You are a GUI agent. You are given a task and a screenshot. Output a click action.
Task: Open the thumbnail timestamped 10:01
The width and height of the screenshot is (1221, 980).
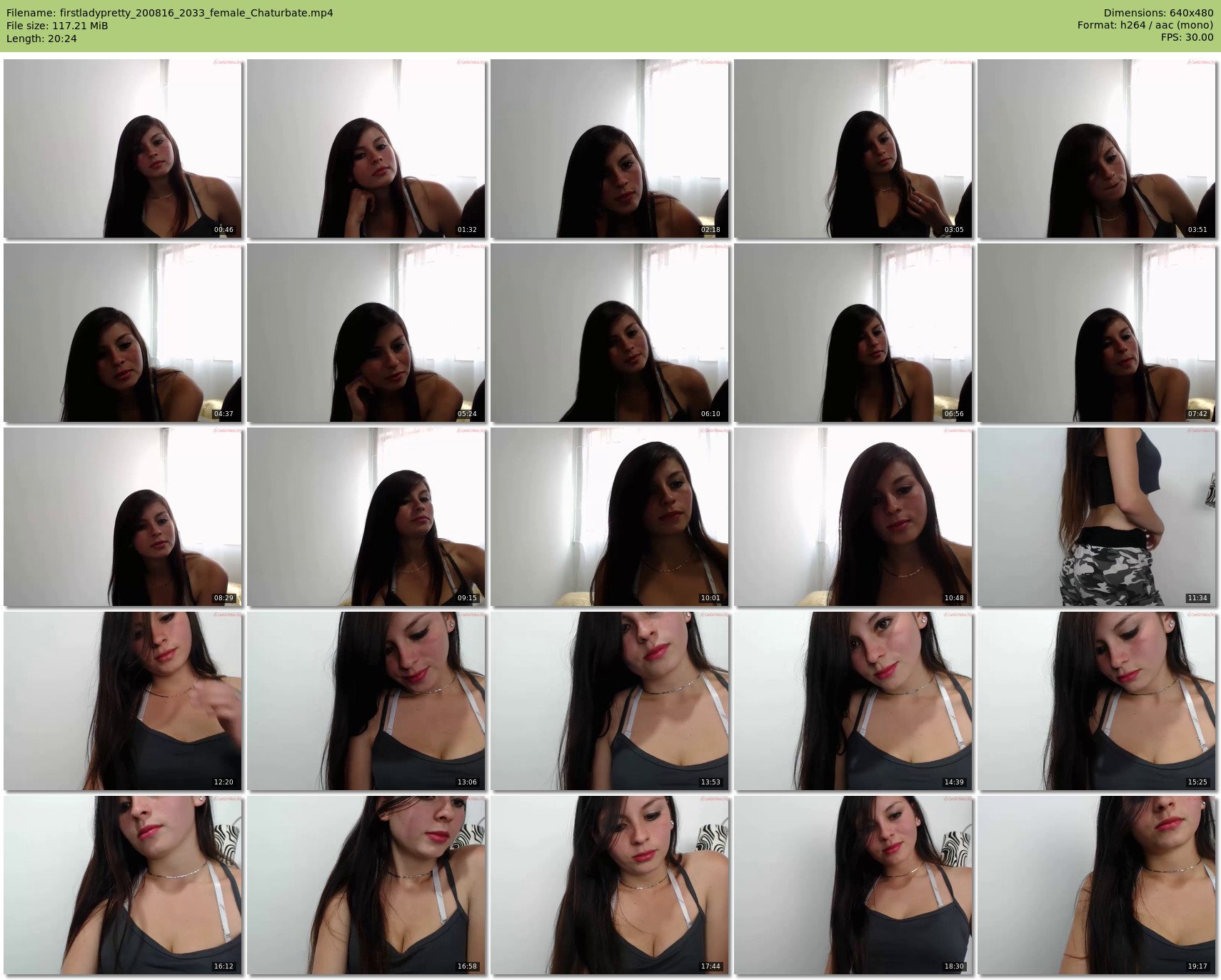click(609, 517)
